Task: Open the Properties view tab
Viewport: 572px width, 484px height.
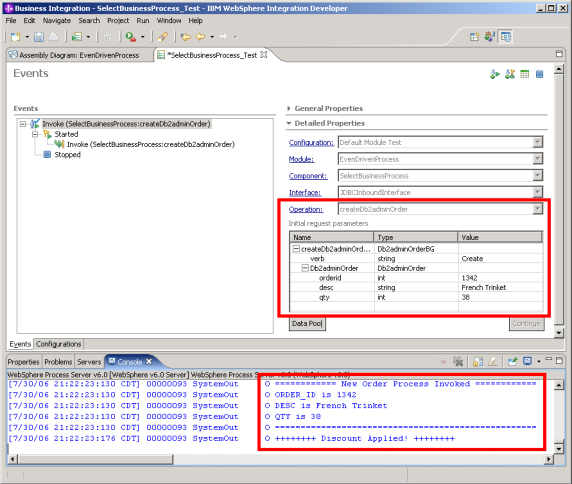Action: [23, 362]
